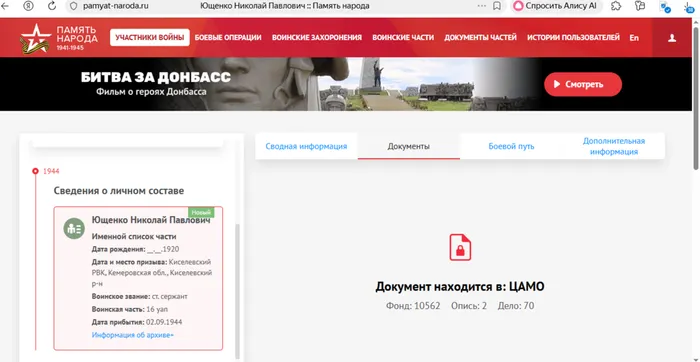Screen dimensions: 700x362
Task: Click Документ находится в: ЦАМО text
Action: tap(460, 287)
